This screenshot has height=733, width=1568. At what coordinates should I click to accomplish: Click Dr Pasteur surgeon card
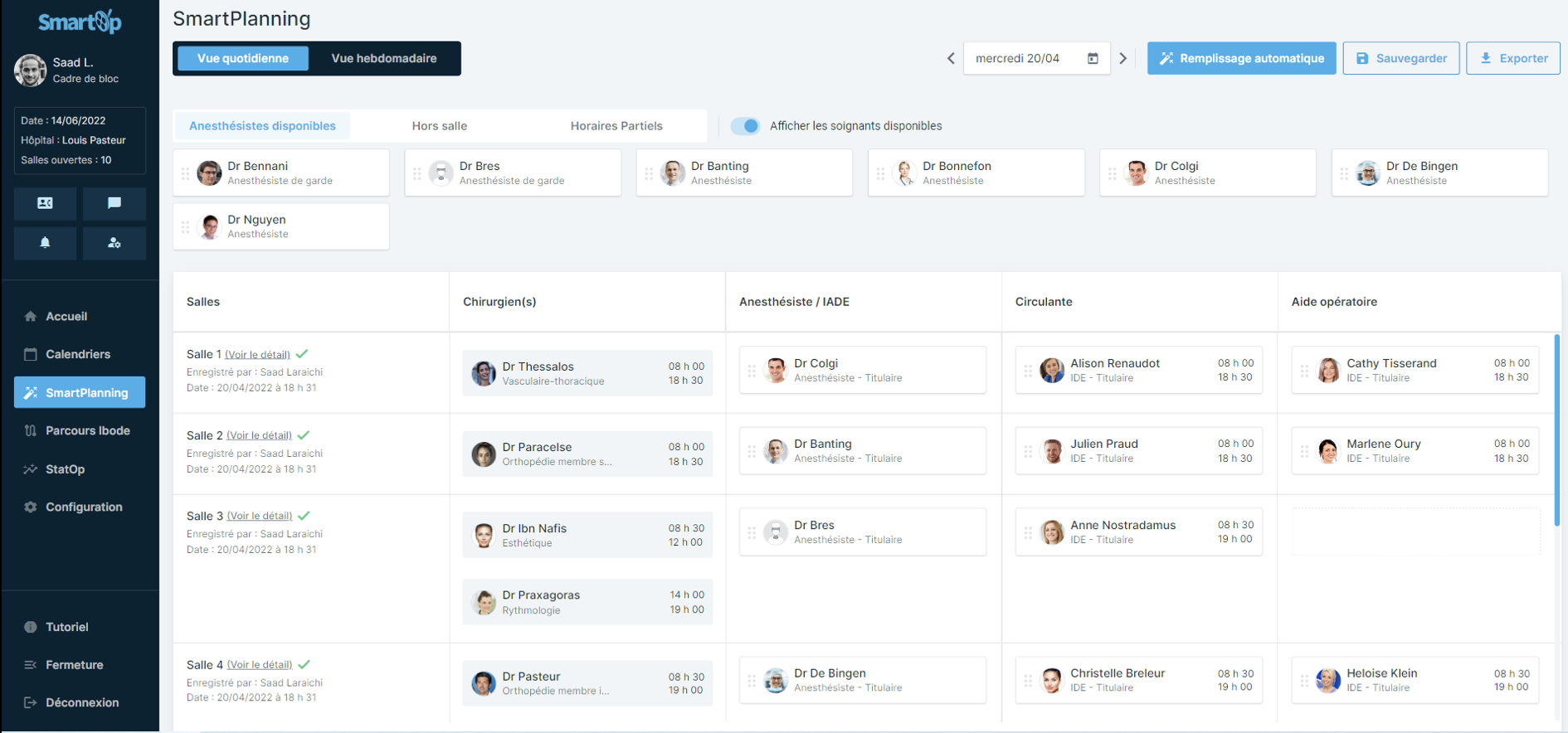point(587,683)
